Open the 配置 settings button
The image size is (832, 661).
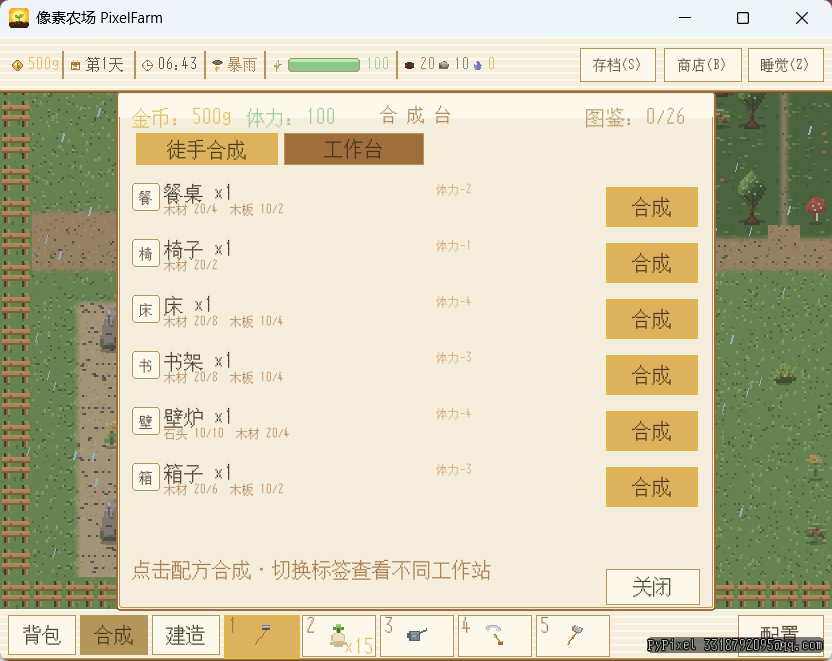coord(781,634)
